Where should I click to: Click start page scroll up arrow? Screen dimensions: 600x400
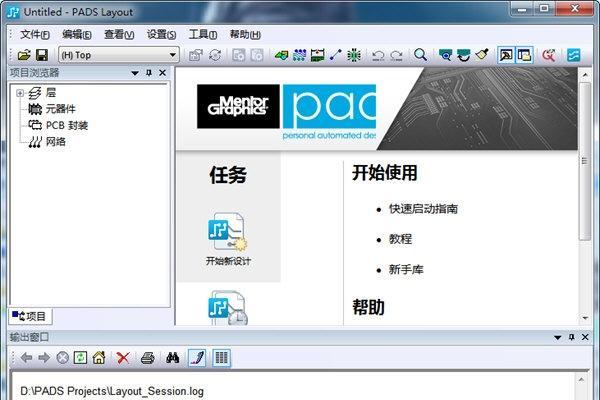coord(585,75)
